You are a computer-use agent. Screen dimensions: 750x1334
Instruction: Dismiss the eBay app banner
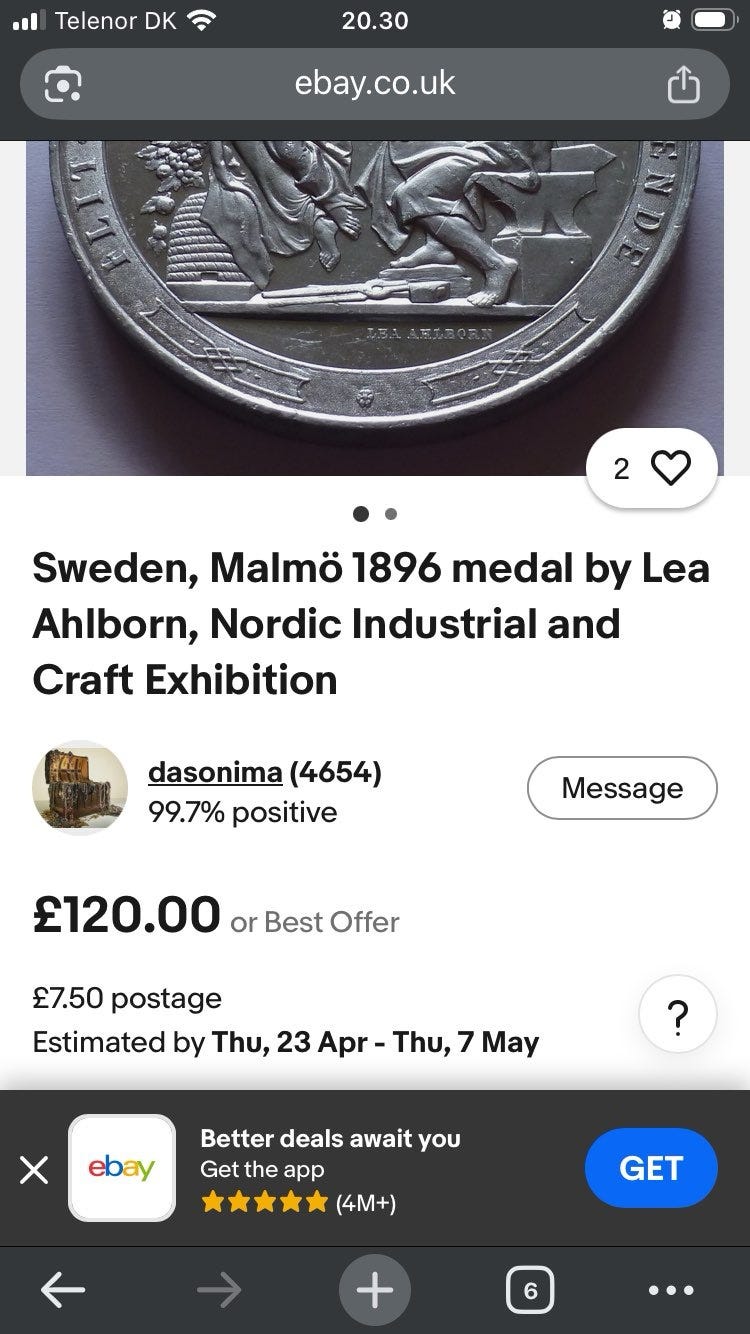(x=34, y=1169)
